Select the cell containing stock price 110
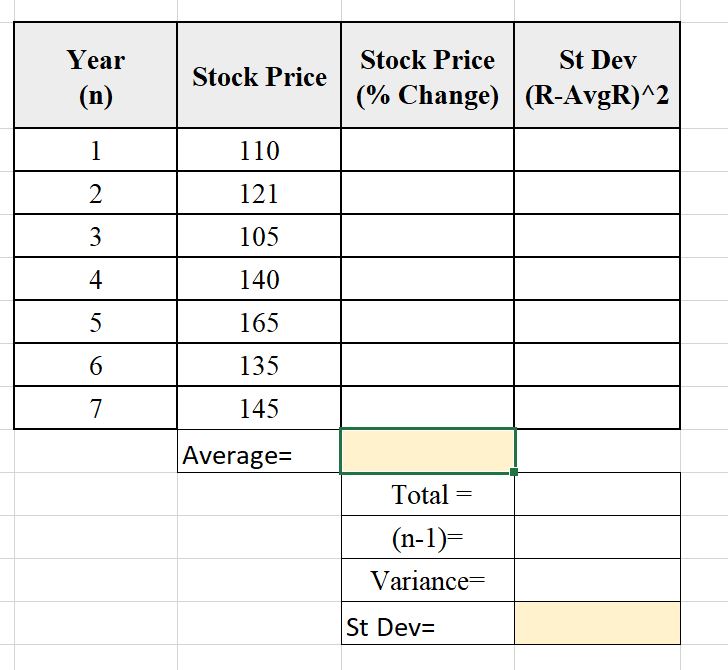 click(x=259, y=150)
